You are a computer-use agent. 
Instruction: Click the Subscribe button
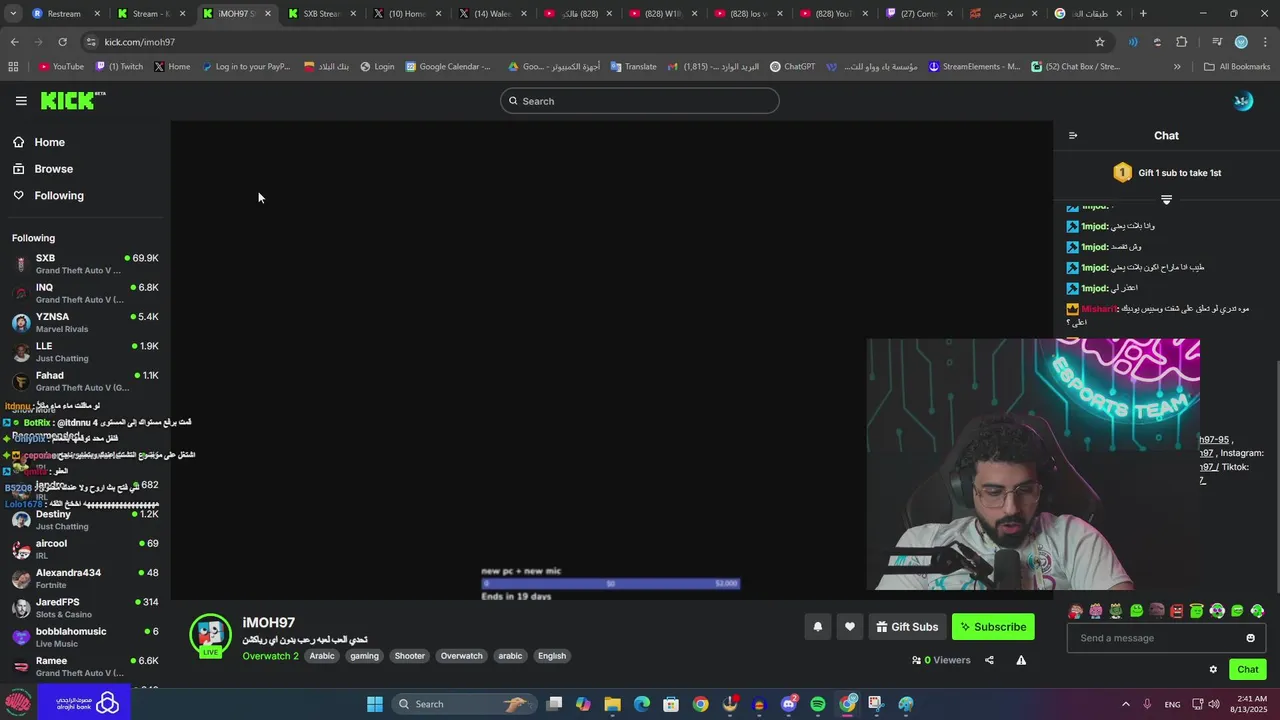[x=993, y=627]
